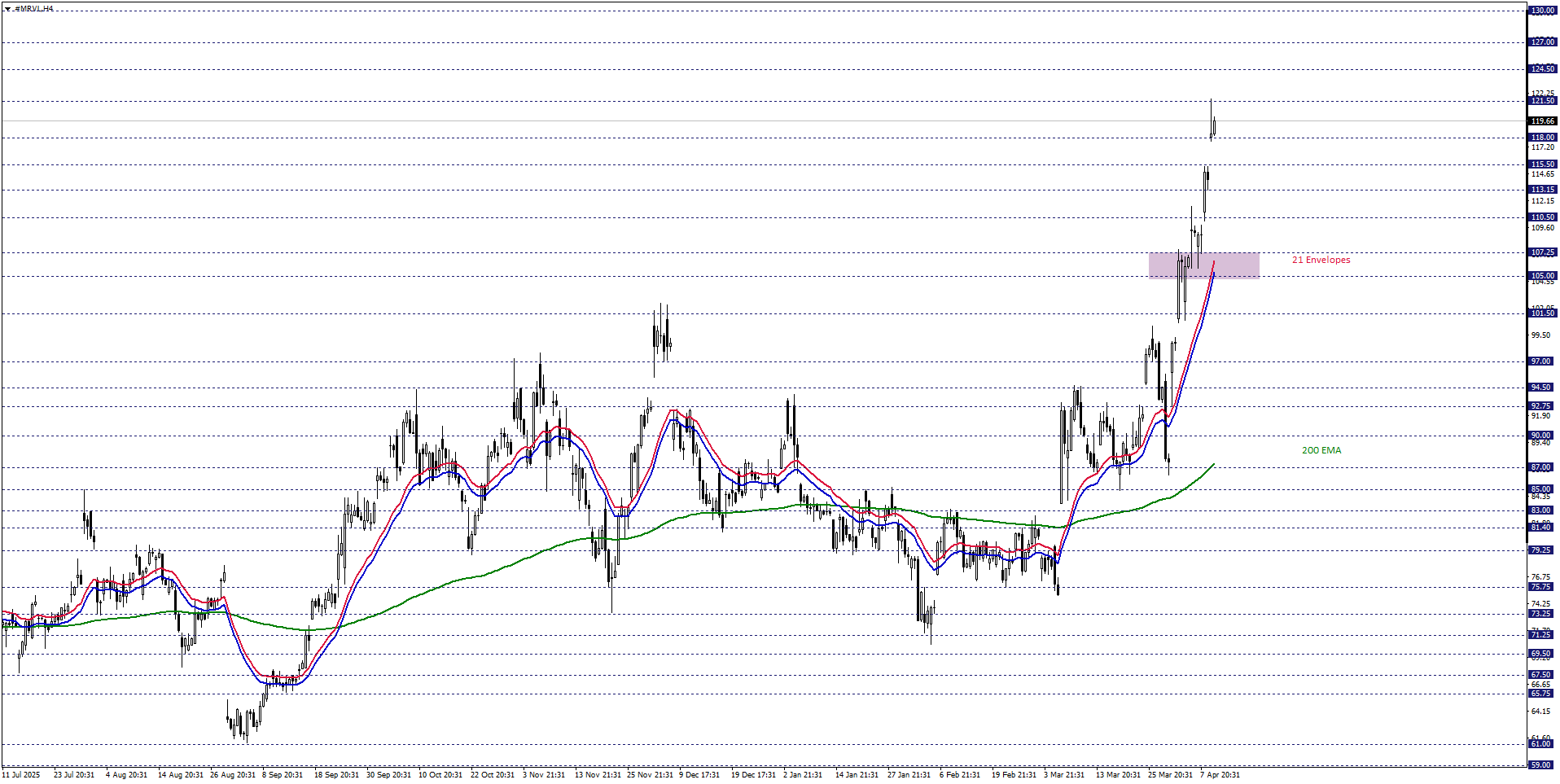Select the red '21 Envelopes' text label
This screenshot has width=1560, height=784.
point(1321,261)
